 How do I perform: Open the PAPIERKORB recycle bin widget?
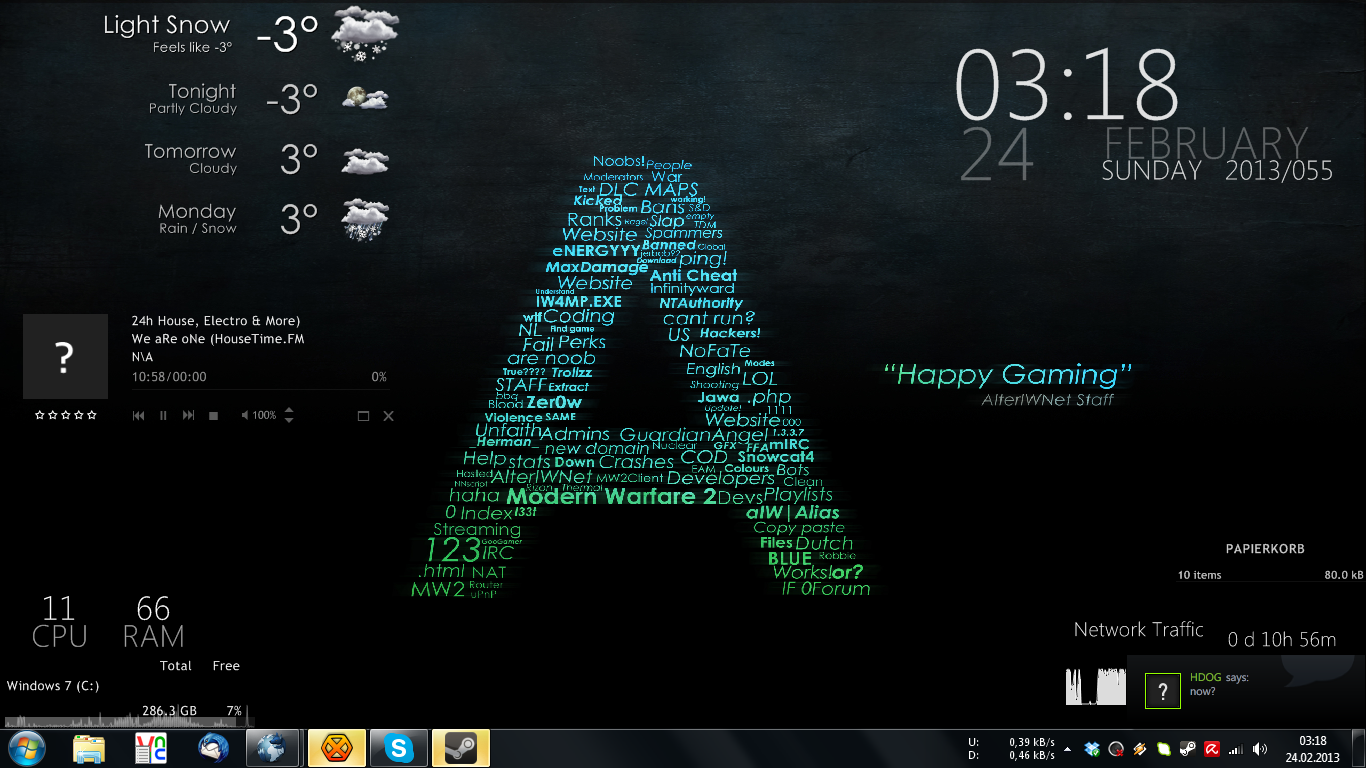pyautogui.click(x=1265, y=549)
